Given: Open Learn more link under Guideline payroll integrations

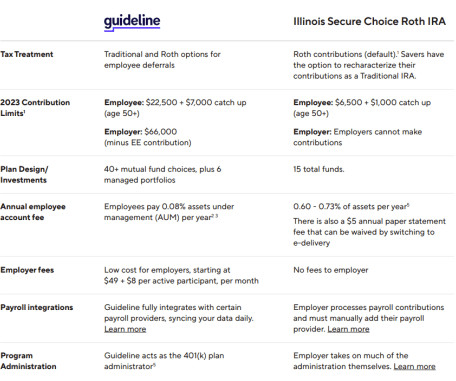Looking at the screenshot, I should [125, 329].
